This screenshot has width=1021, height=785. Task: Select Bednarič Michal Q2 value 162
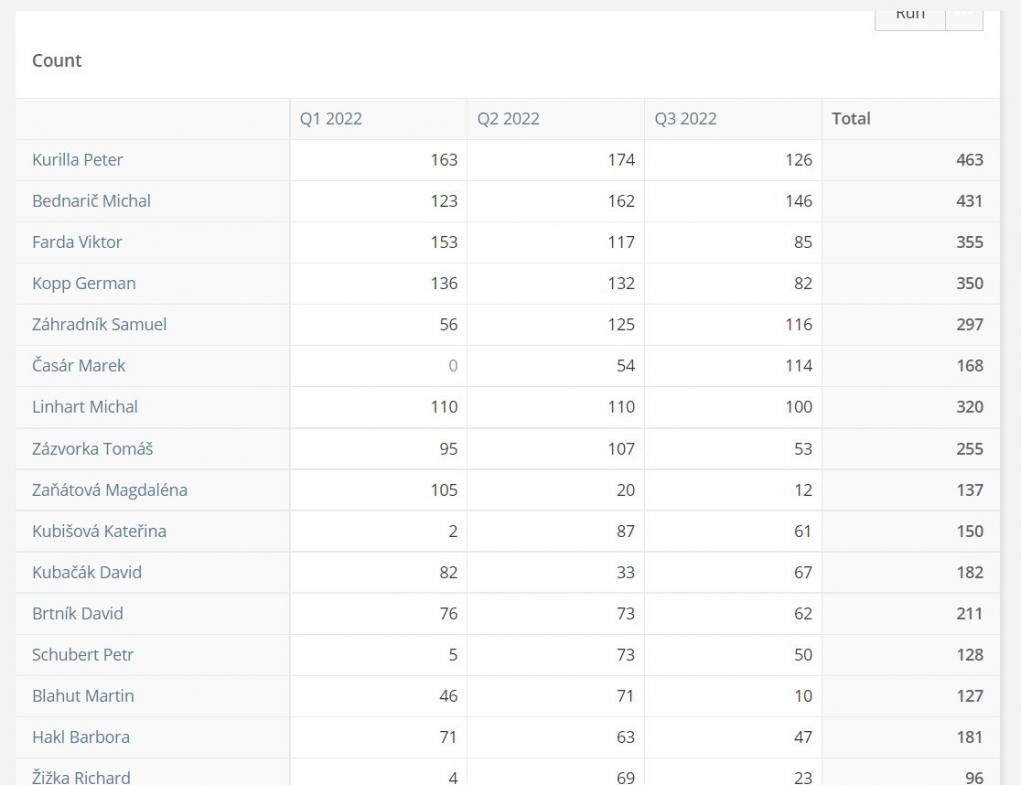click(621, 201)
